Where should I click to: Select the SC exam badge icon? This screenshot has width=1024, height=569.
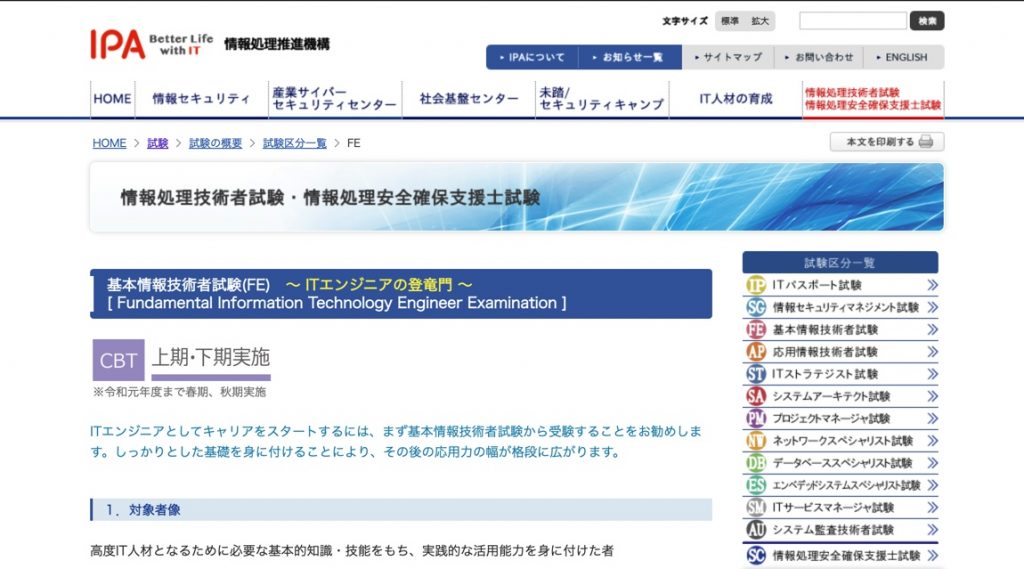point(756,555)
